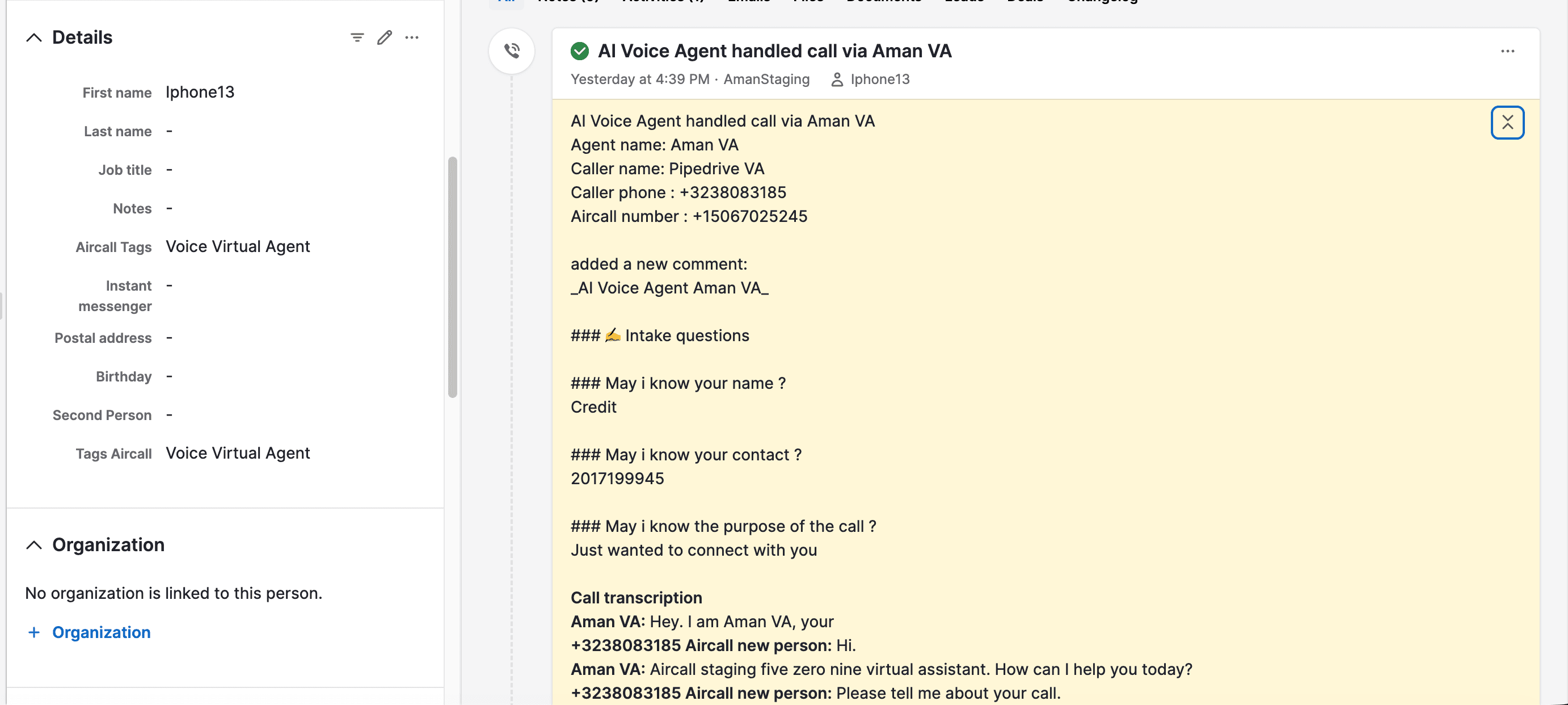
Task: Click the Aircall Tags field value
Action: click(237, 246)
